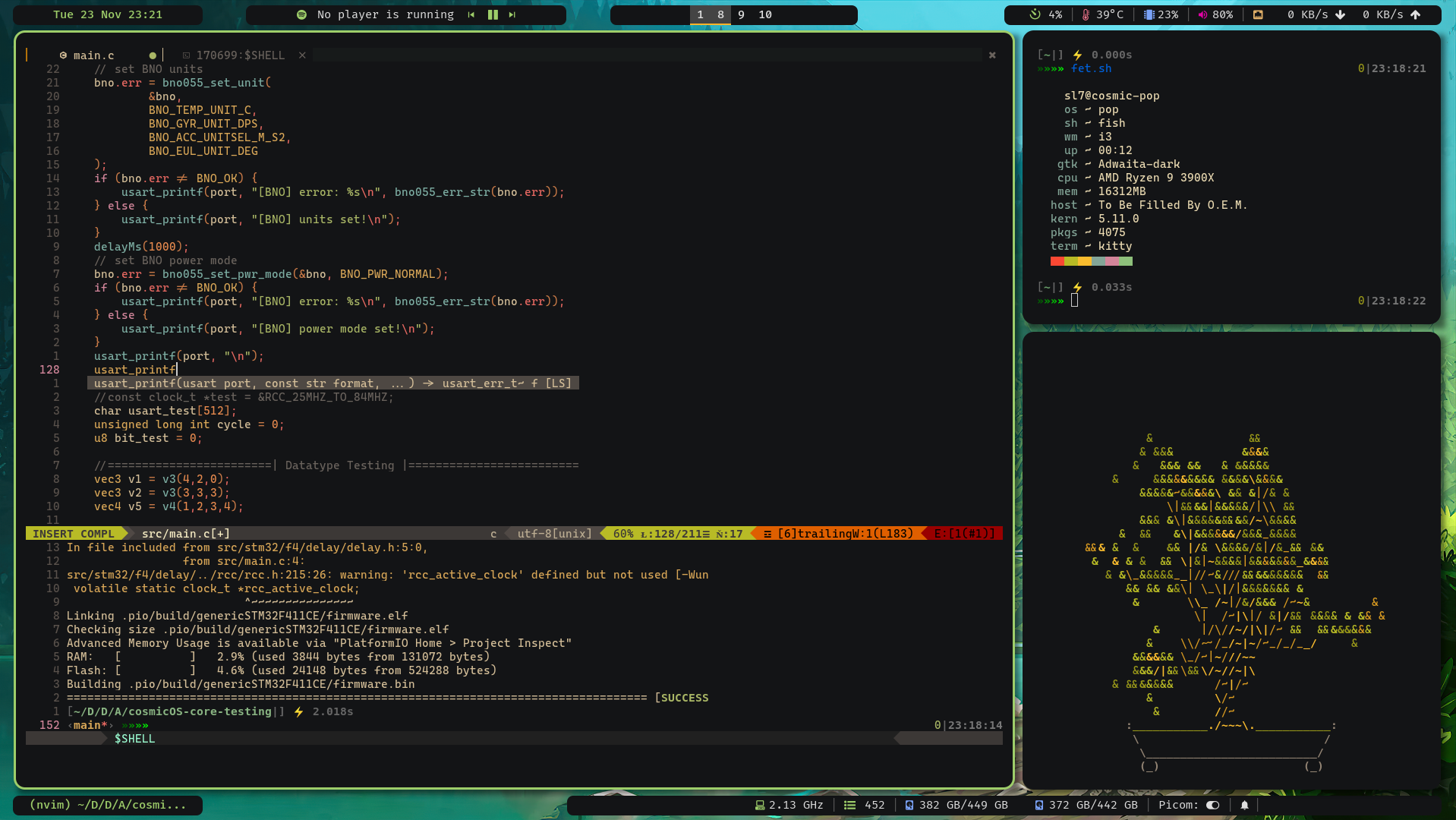Click the delayMs(1000); code line

(141, 247)
